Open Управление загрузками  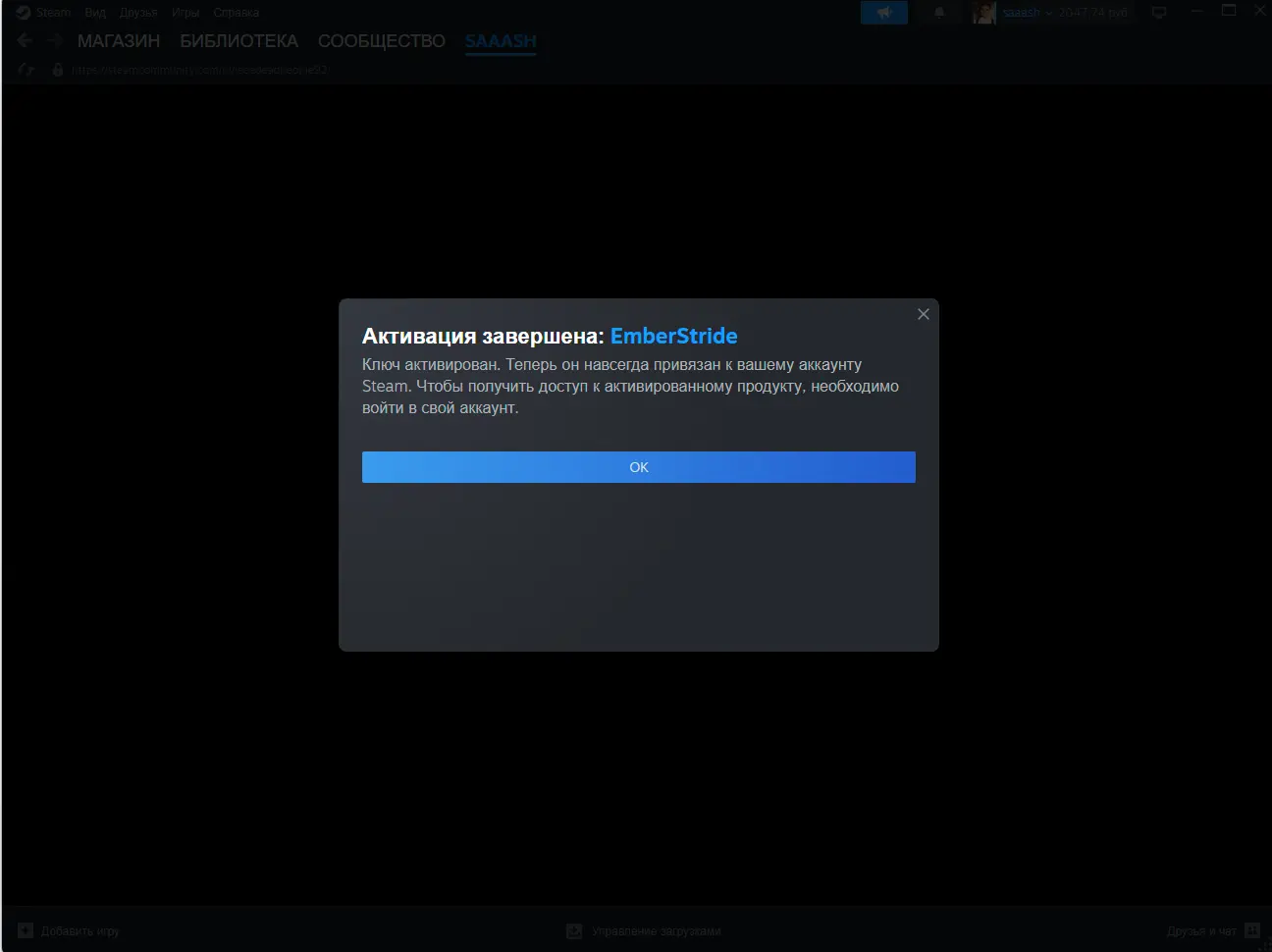tap(656, 931)
